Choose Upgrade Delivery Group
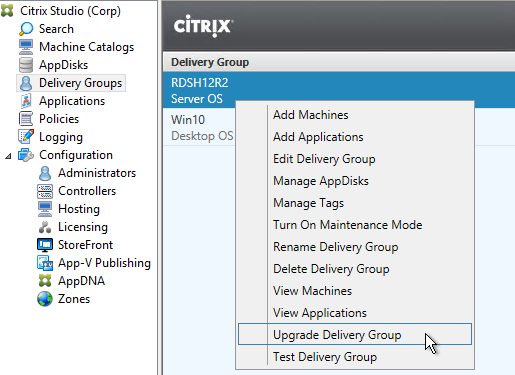 coord(355,334)
